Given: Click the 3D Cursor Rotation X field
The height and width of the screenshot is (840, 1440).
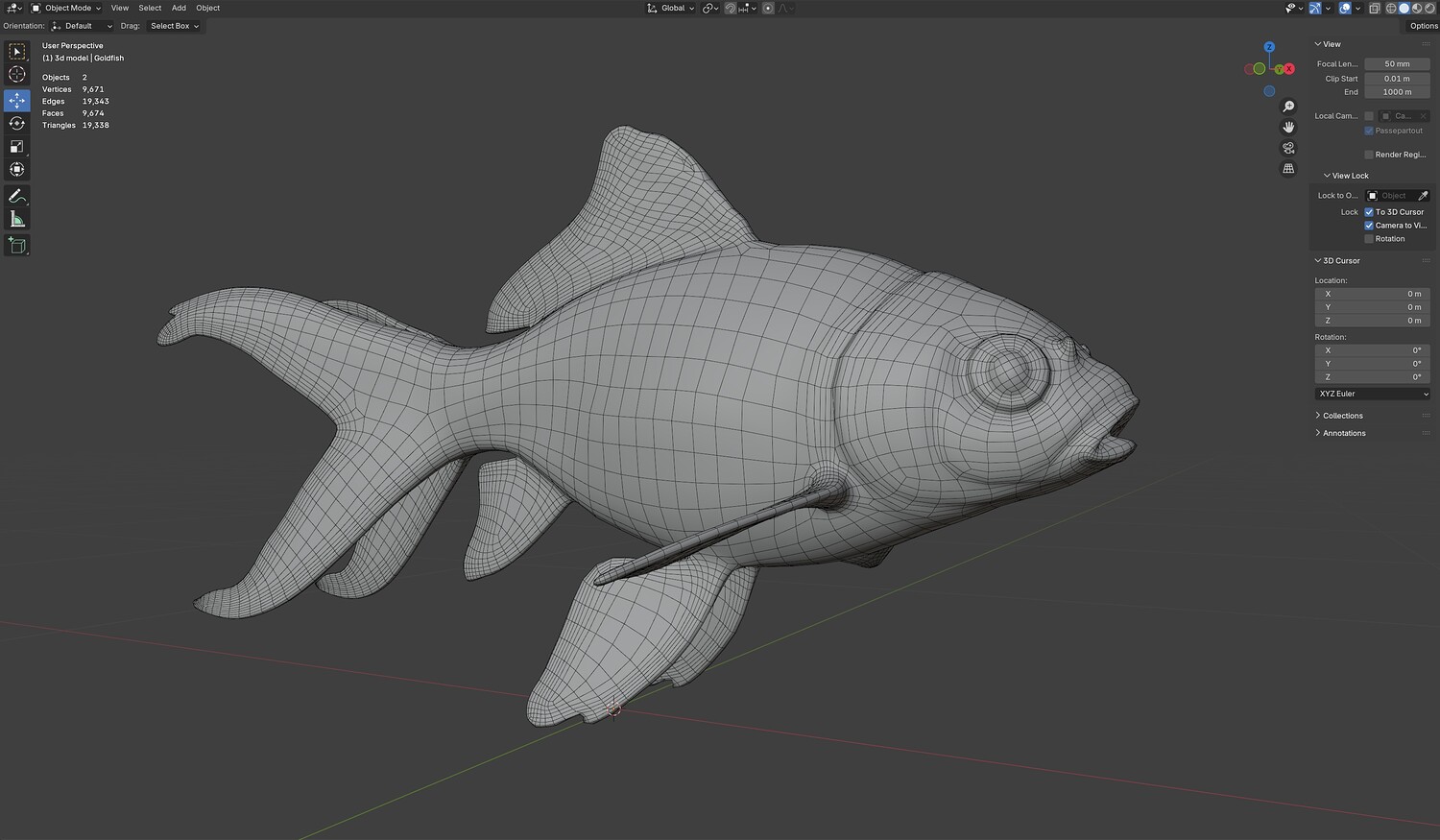Looking at the screenshot, I should (x=1373, y=350).
